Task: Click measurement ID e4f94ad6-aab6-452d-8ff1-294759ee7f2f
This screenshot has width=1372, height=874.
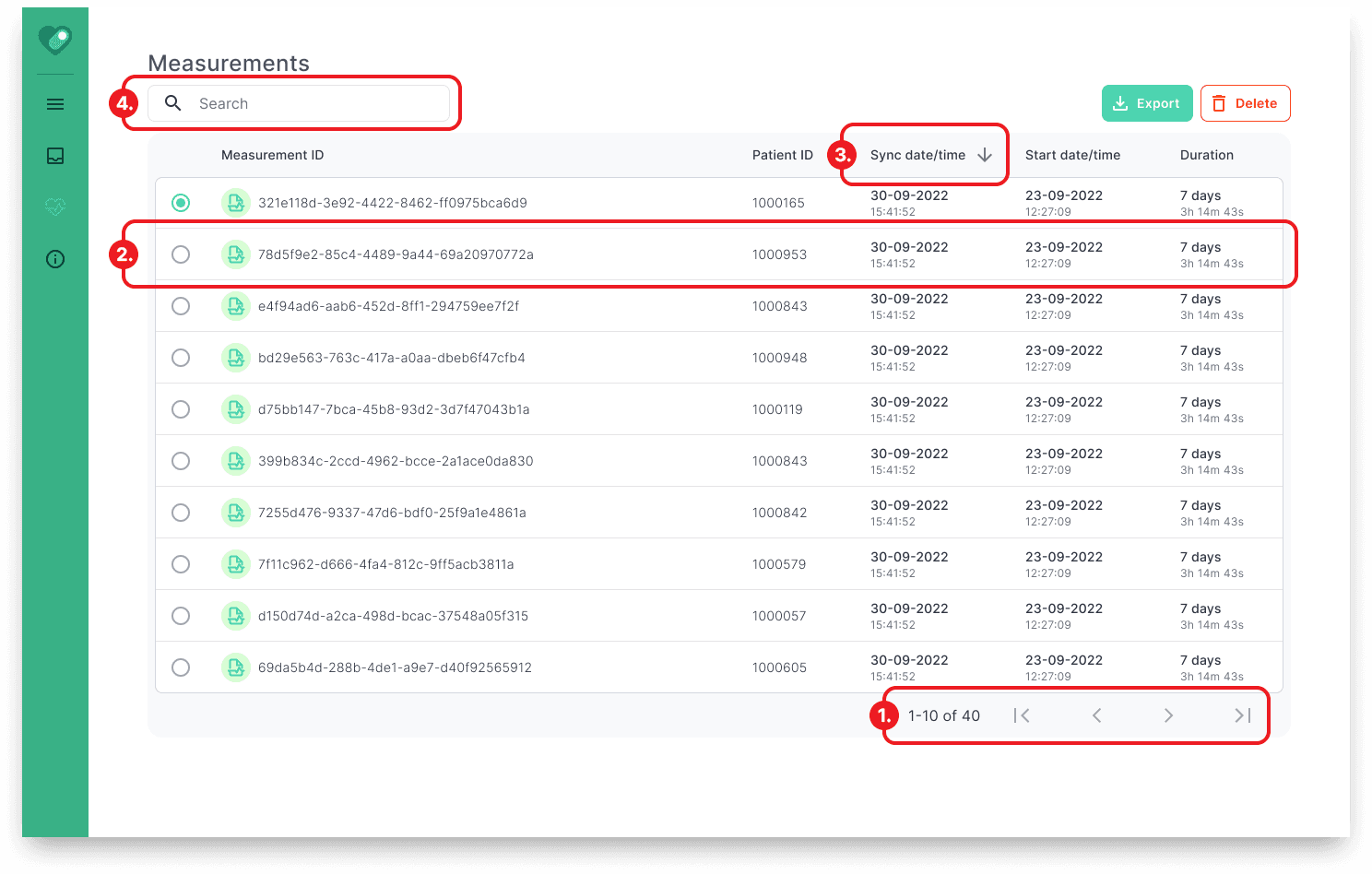Action: coord(388,306)
